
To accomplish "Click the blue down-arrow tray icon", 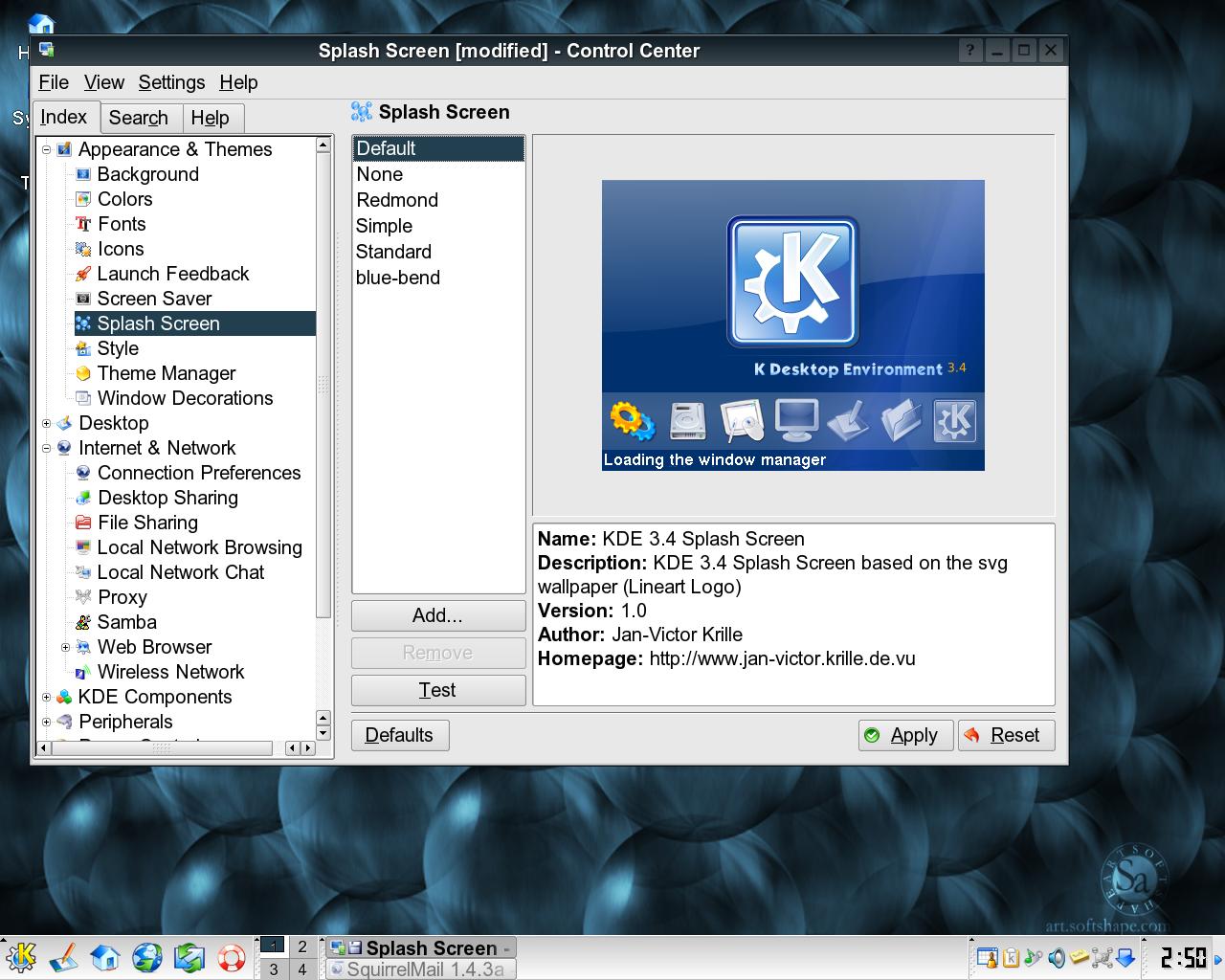I will [x=1125, y=956].
